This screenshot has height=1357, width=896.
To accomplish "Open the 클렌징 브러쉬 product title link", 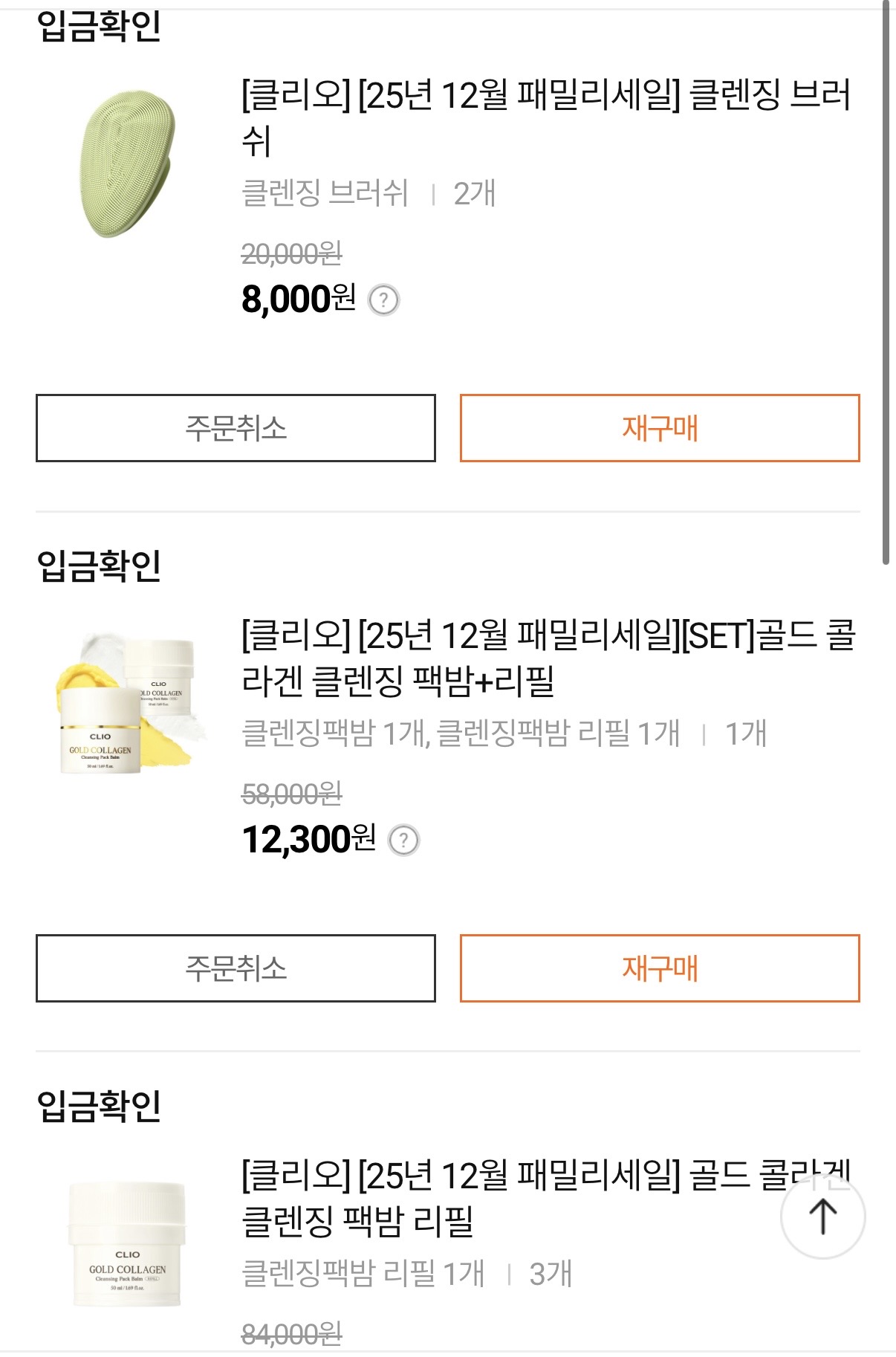I will (x=545, y=117).
